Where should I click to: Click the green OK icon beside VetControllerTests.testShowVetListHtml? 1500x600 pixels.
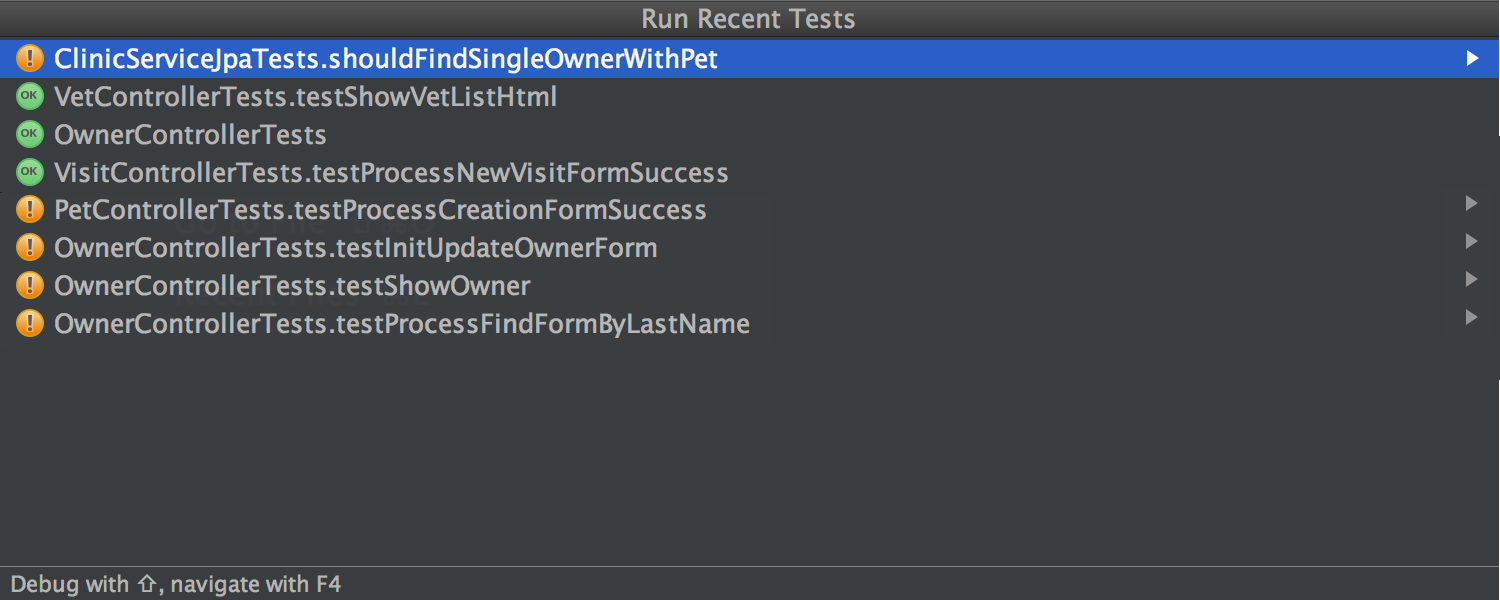(x=30, y=97)
